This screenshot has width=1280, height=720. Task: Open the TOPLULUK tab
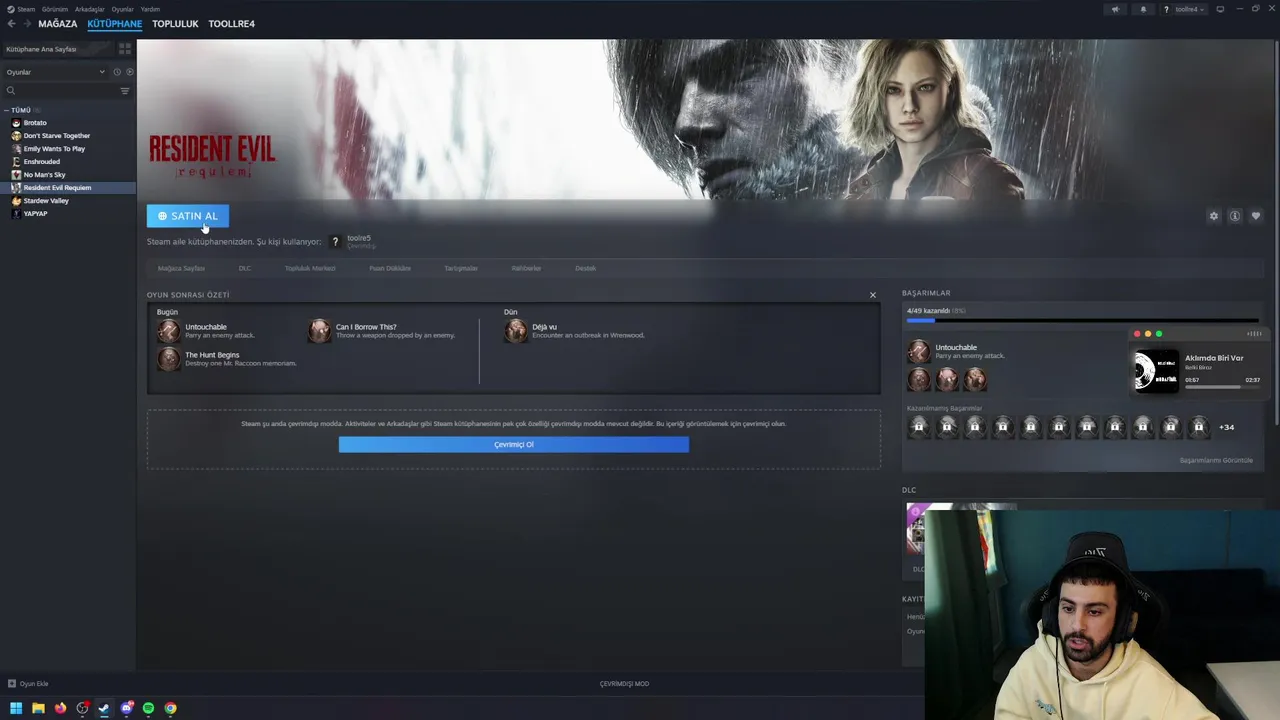(x=175, y=24)
